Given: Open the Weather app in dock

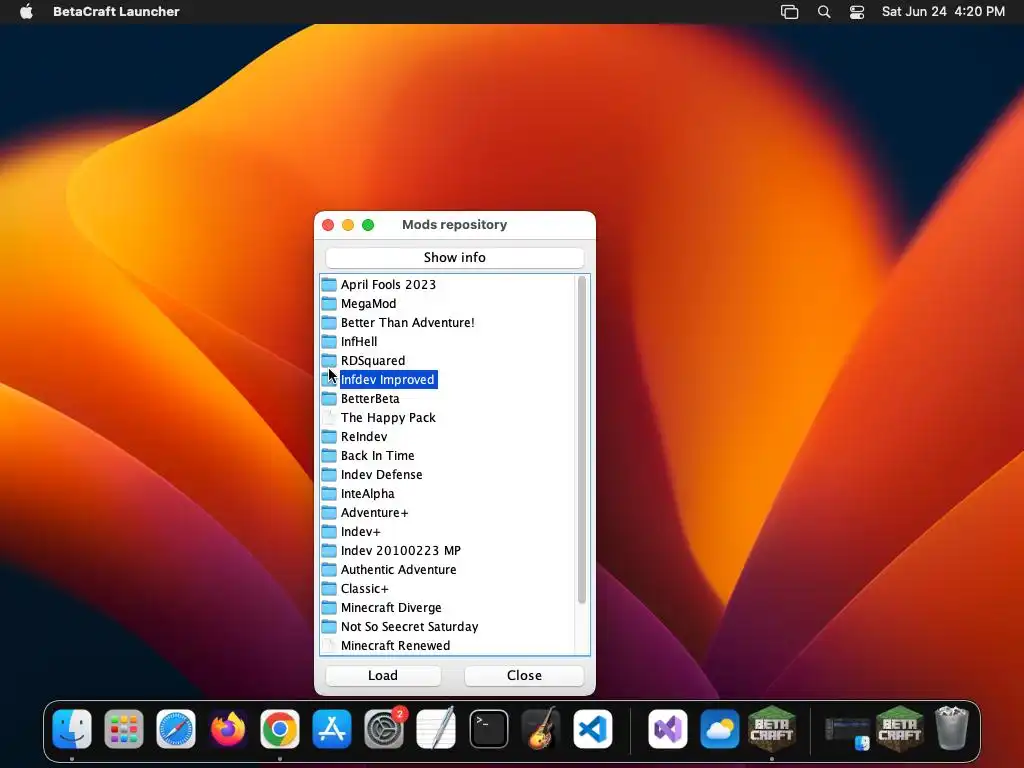Looking at the screenshot, I should tap(720, 729).
